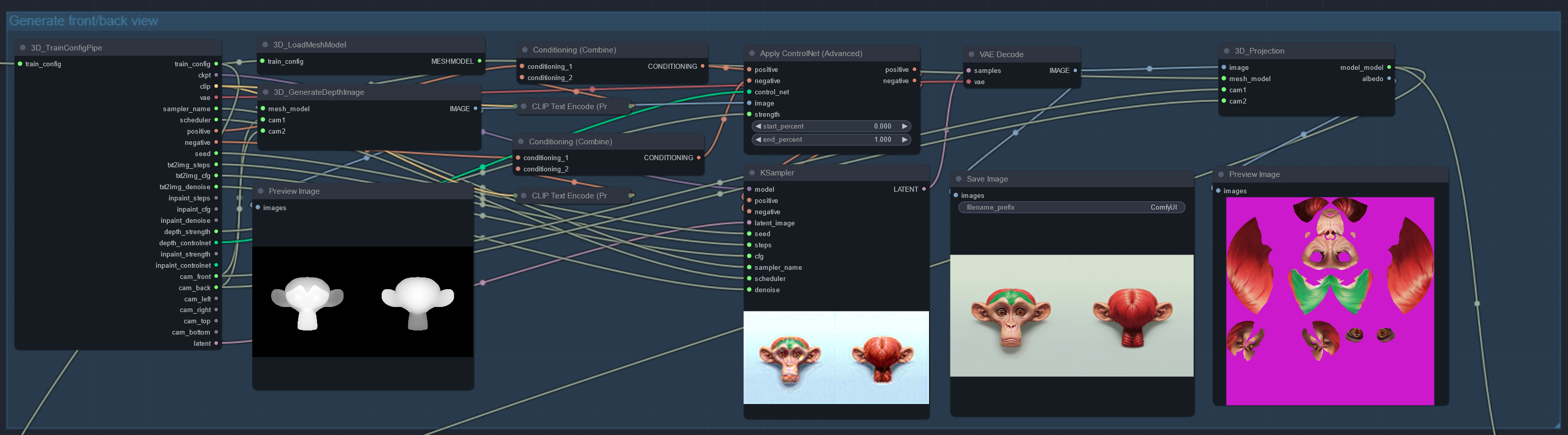Increase start_percent with the right arrow

coord(905,126)
